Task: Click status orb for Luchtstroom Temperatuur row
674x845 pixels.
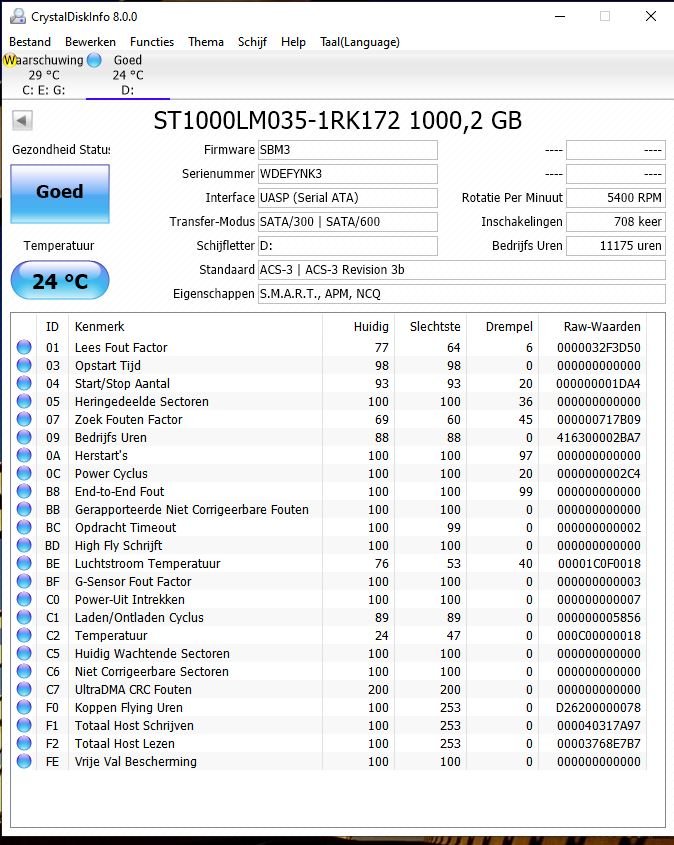Action: tap(24, 563)
